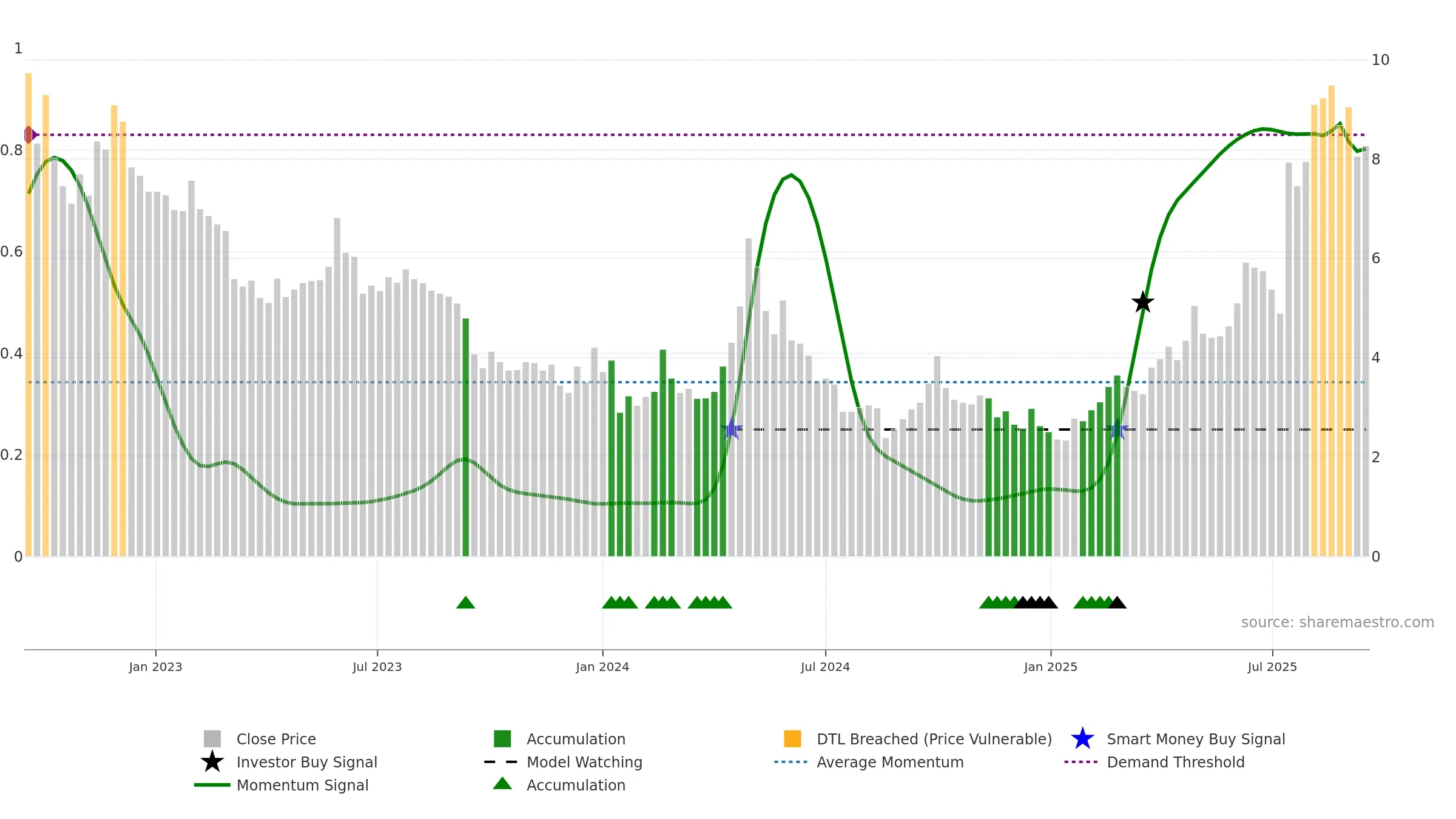The width and height of the screenshot is (1456, 819).
Task: Click the orange DTL Breached legend swatch
Action: (x=792, y=738)
